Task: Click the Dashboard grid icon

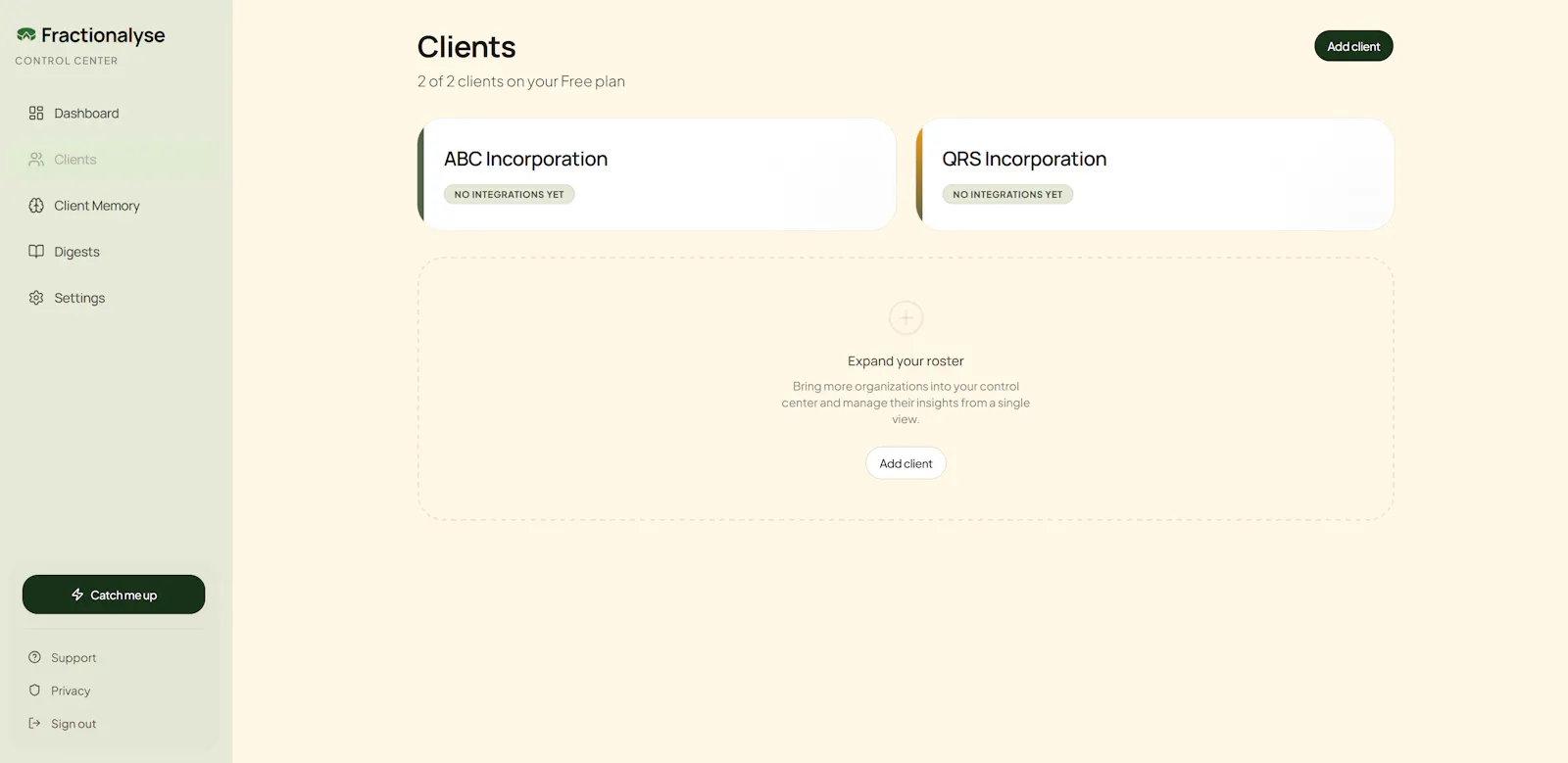Action: pyautogui.click(x=36, y=114)
